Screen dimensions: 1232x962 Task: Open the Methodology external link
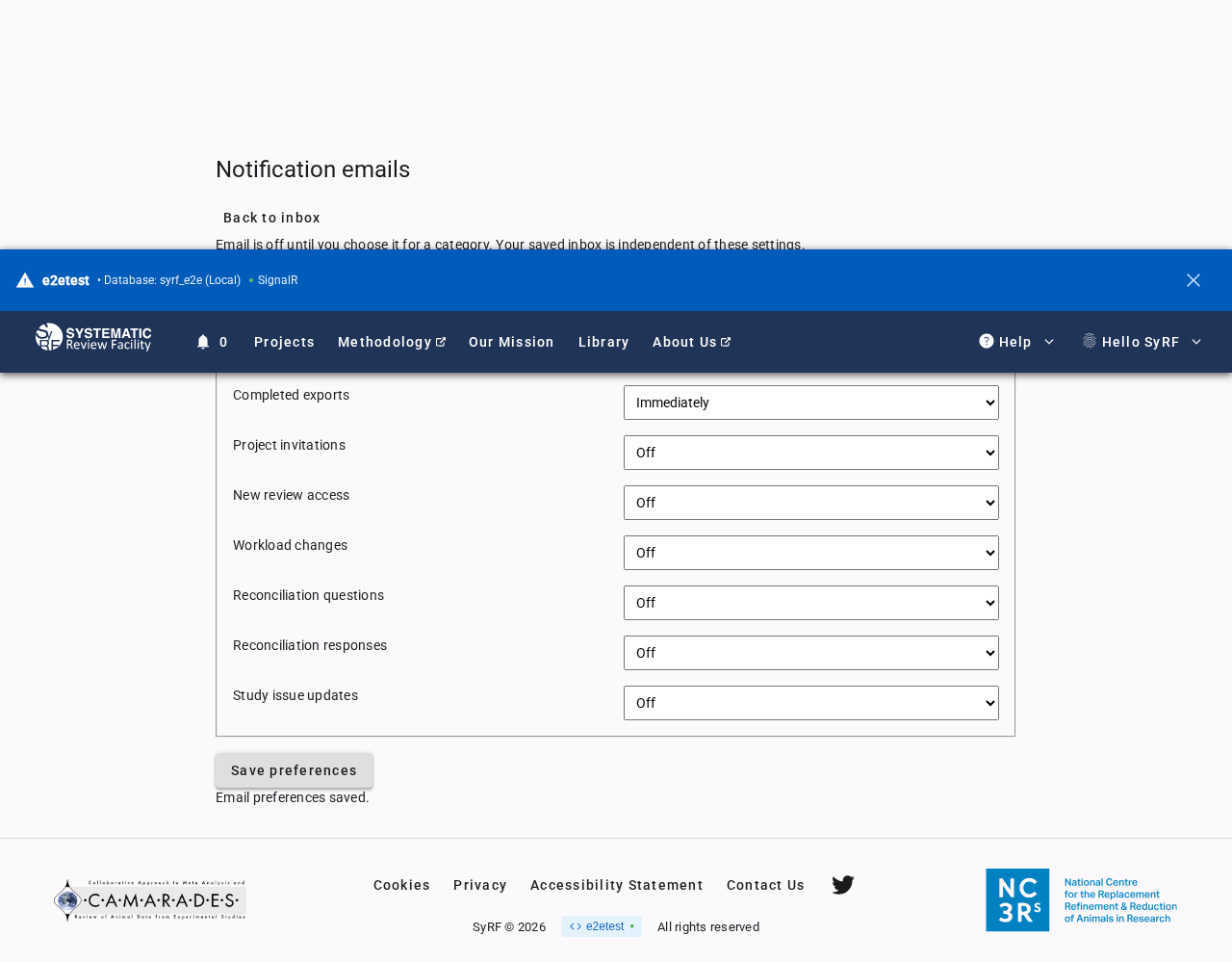tap(392, 342)
